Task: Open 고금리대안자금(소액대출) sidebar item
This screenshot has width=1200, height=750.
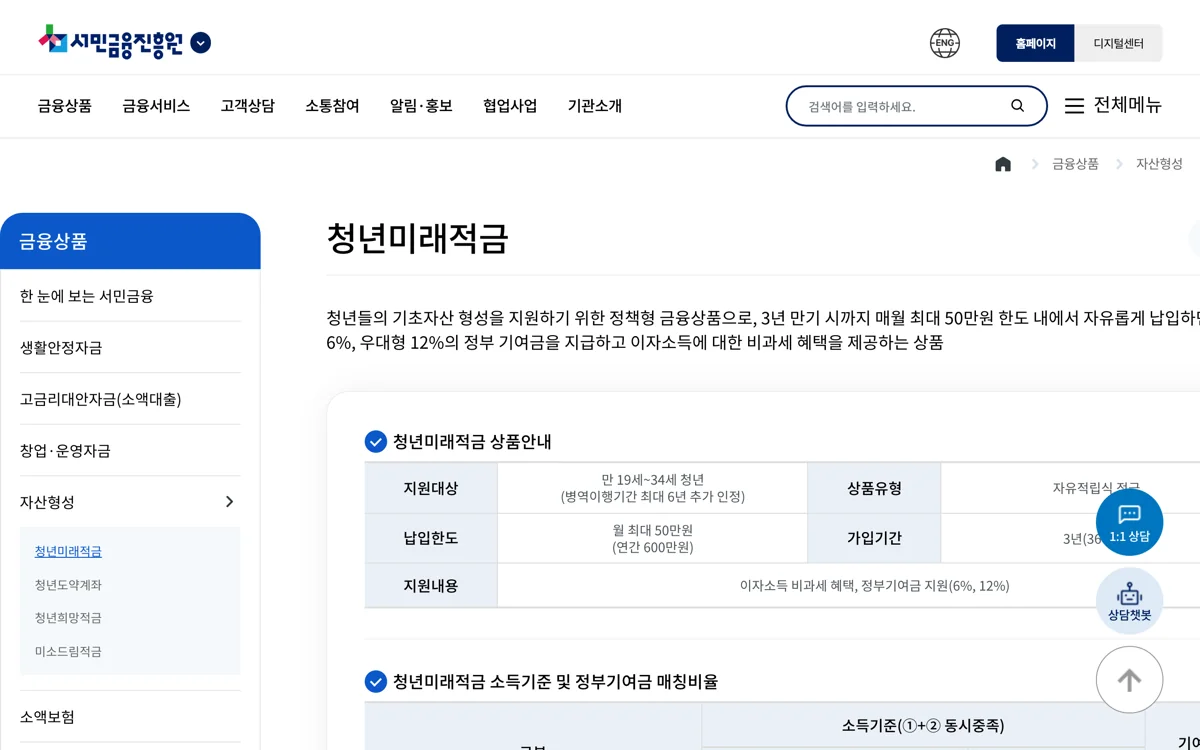Action: pos(130,399)
